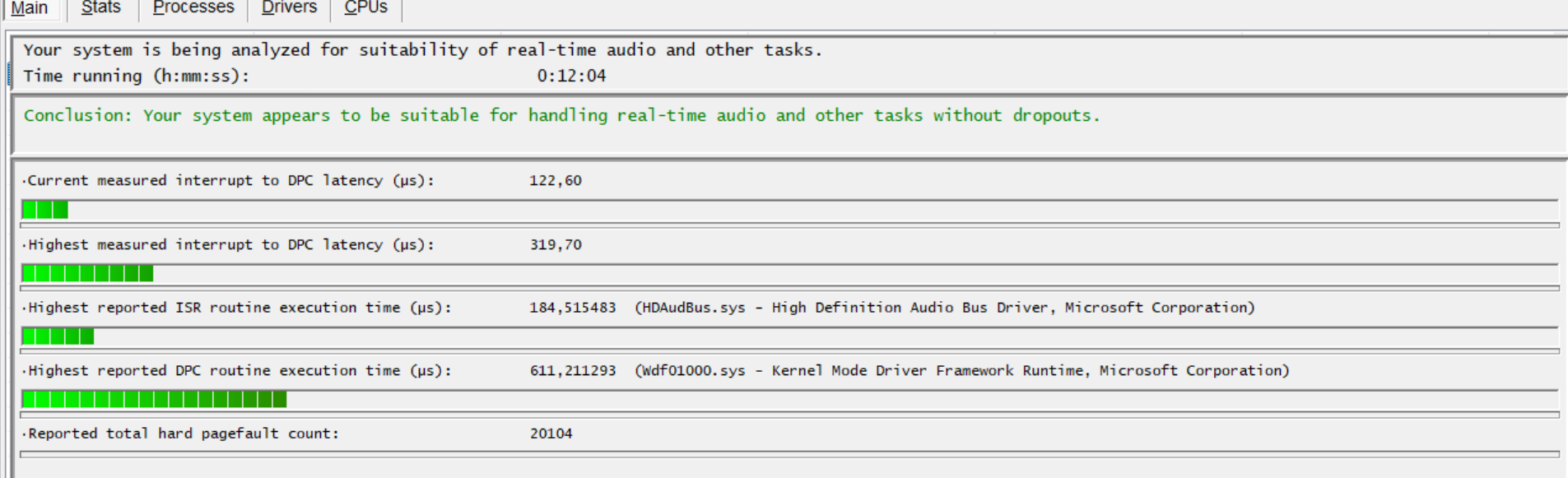Click the empty hard pagefault count bar
The height and width of the screenshot is (478, 1568).
[x=789, y=454]
